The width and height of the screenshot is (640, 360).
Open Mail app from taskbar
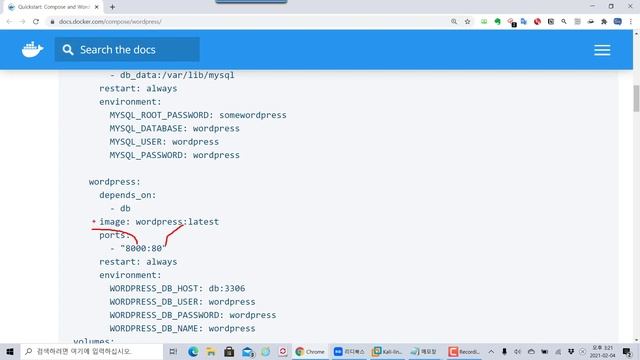[247, 351]
